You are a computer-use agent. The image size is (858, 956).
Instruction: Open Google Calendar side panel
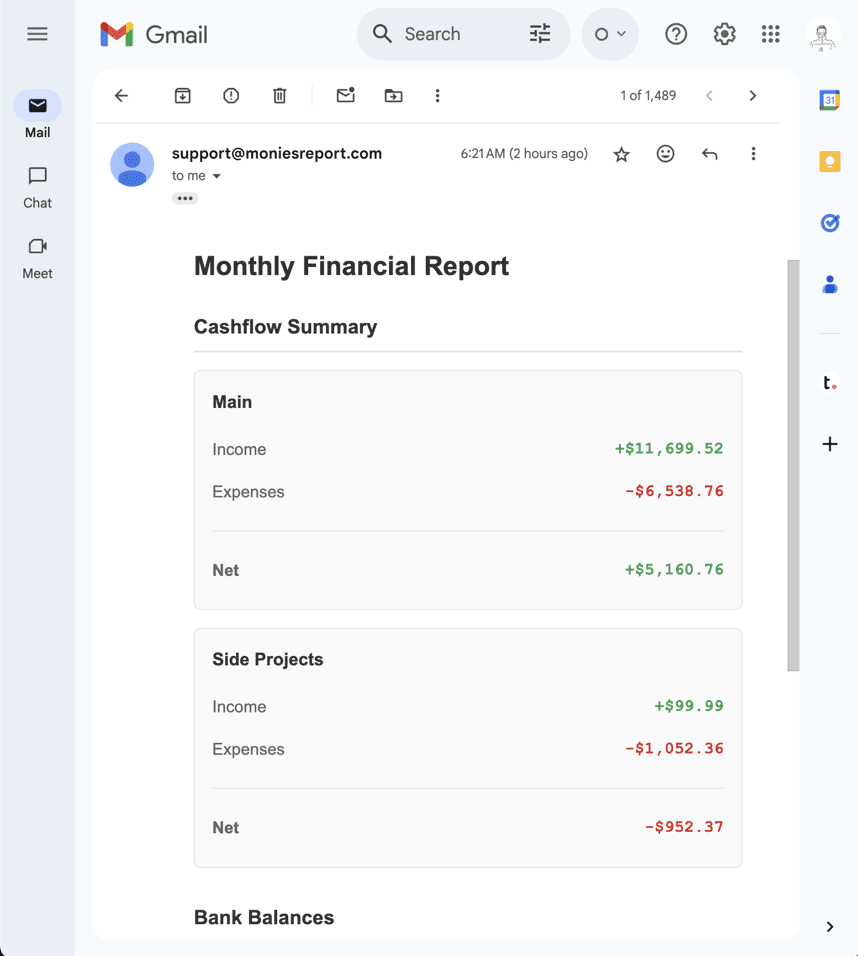pyautogui.click(x=829, y=100)
